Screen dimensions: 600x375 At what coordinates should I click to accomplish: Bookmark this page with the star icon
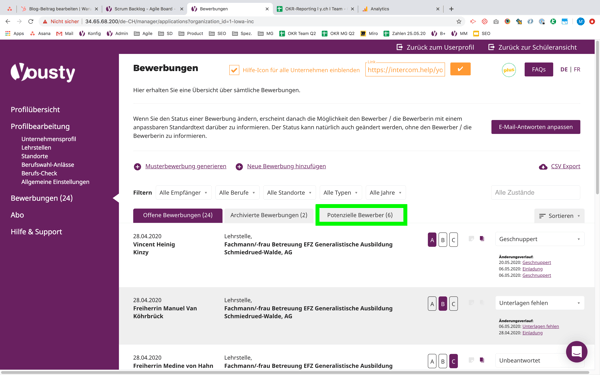[x=459, y=21]
